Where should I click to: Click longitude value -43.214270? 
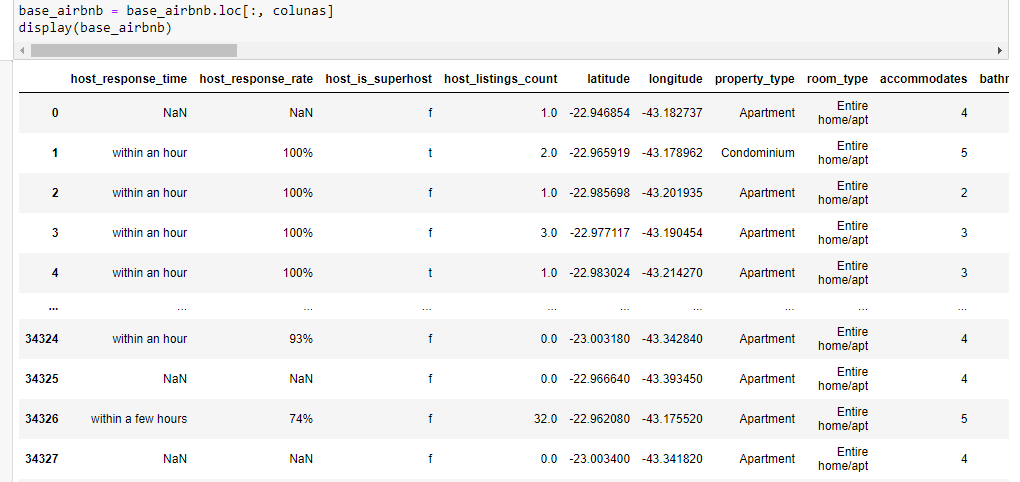click(672, 273)
